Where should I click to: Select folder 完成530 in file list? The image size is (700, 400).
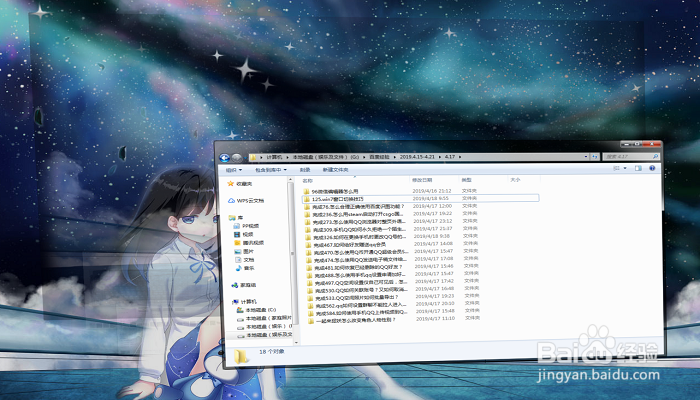(358, 291)
